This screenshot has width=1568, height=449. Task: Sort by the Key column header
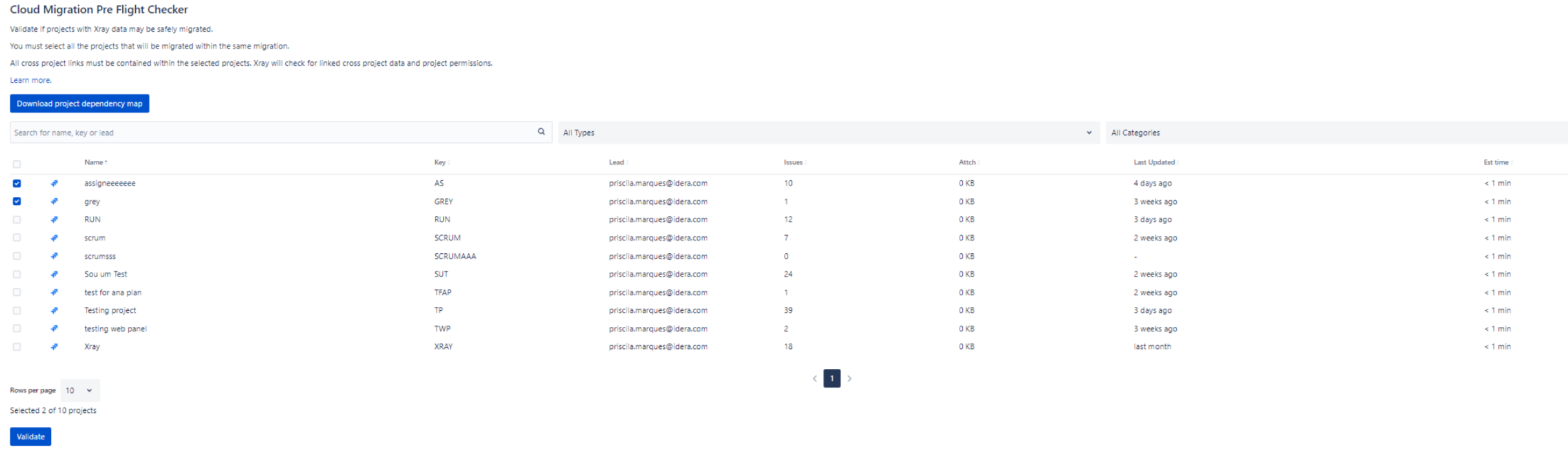(x=442, y=162)
